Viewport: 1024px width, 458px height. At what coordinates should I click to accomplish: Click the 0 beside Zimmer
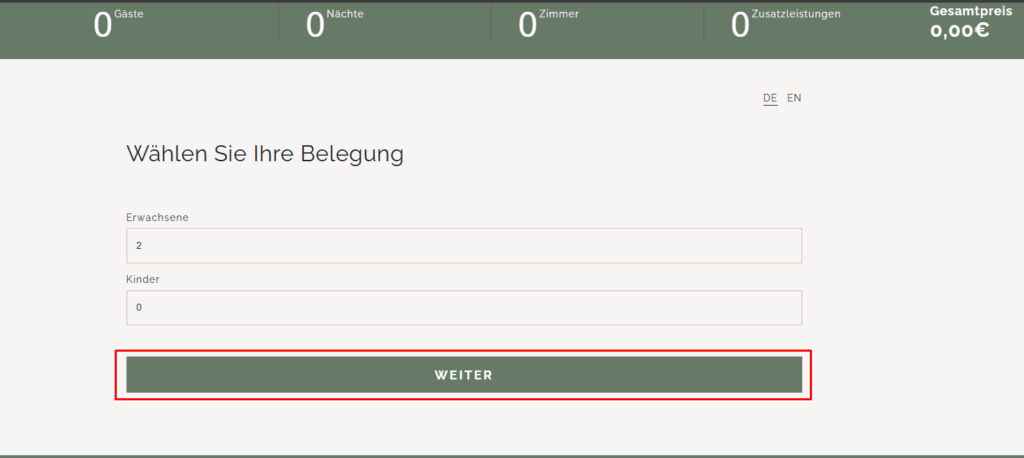click(x=528, y=26)
